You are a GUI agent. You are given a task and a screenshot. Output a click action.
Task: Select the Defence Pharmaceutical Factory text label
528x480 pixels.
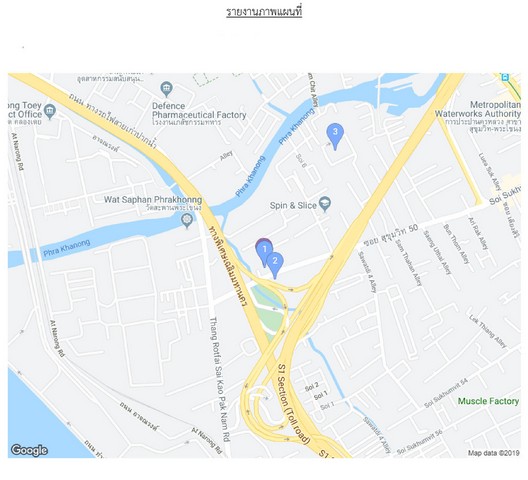click(x=199, y=110)
